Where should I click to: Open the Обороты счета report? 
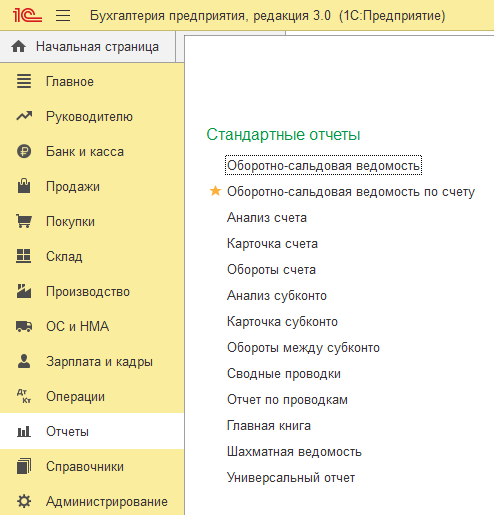tap(271, 270)
